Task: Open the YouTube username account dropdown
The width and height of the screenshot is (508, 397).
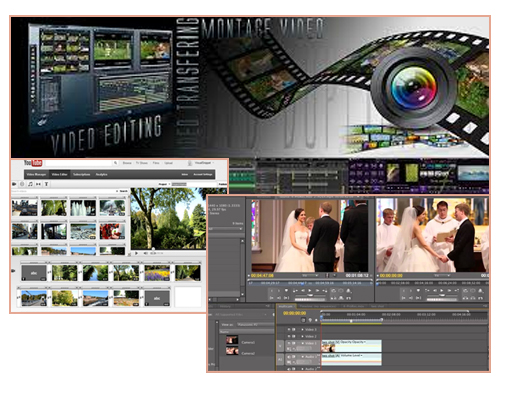Action: click(x=204, y=163)
